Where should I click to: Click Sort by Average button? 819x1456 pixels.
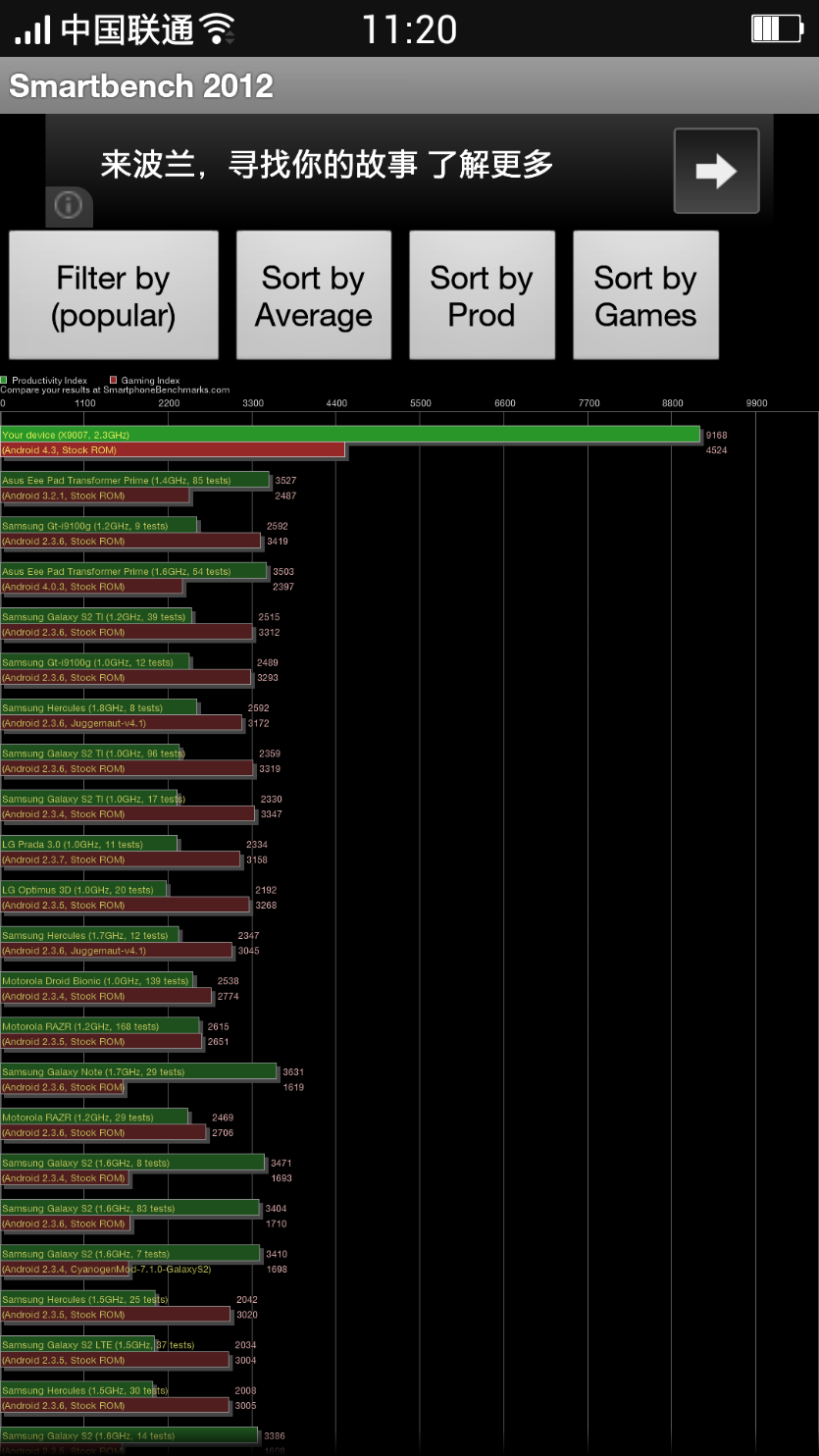click(314, 295)
